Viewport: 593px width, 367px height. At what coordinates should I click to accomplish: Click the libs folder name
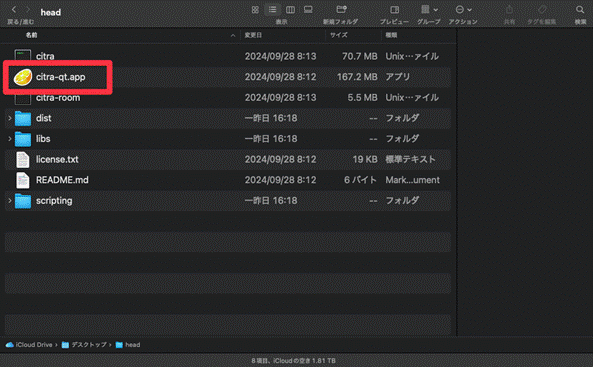(43, 139)
